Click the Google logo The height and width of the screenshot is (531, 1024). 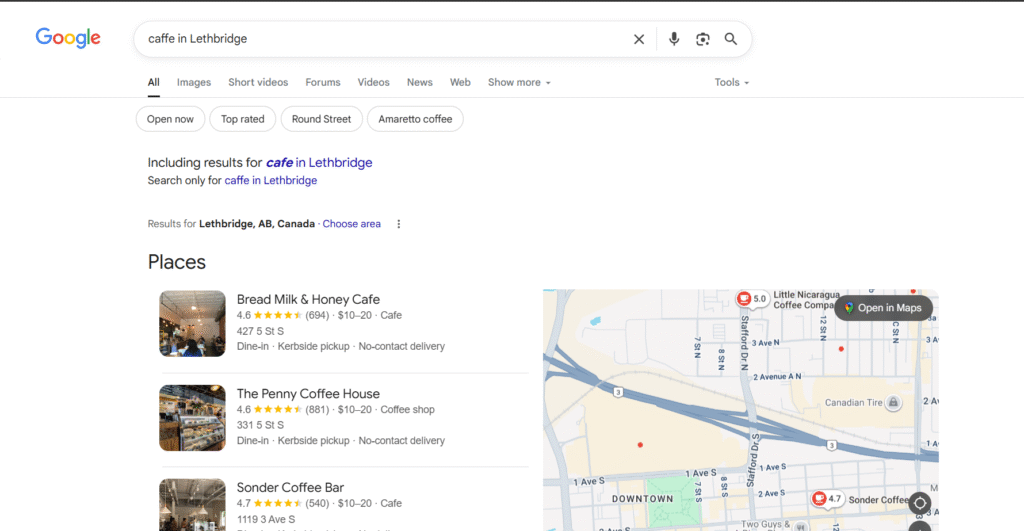point(68,38)
